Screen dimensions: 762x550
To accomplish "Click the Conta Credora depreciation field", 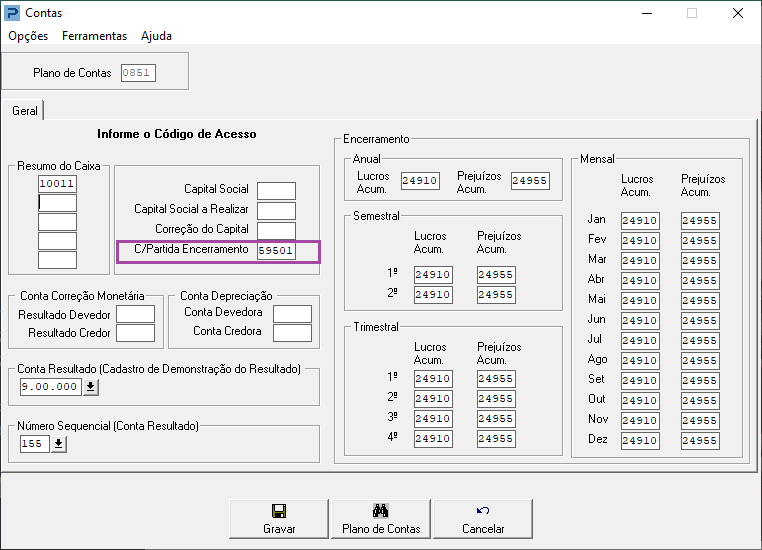I will pos(292,332).
